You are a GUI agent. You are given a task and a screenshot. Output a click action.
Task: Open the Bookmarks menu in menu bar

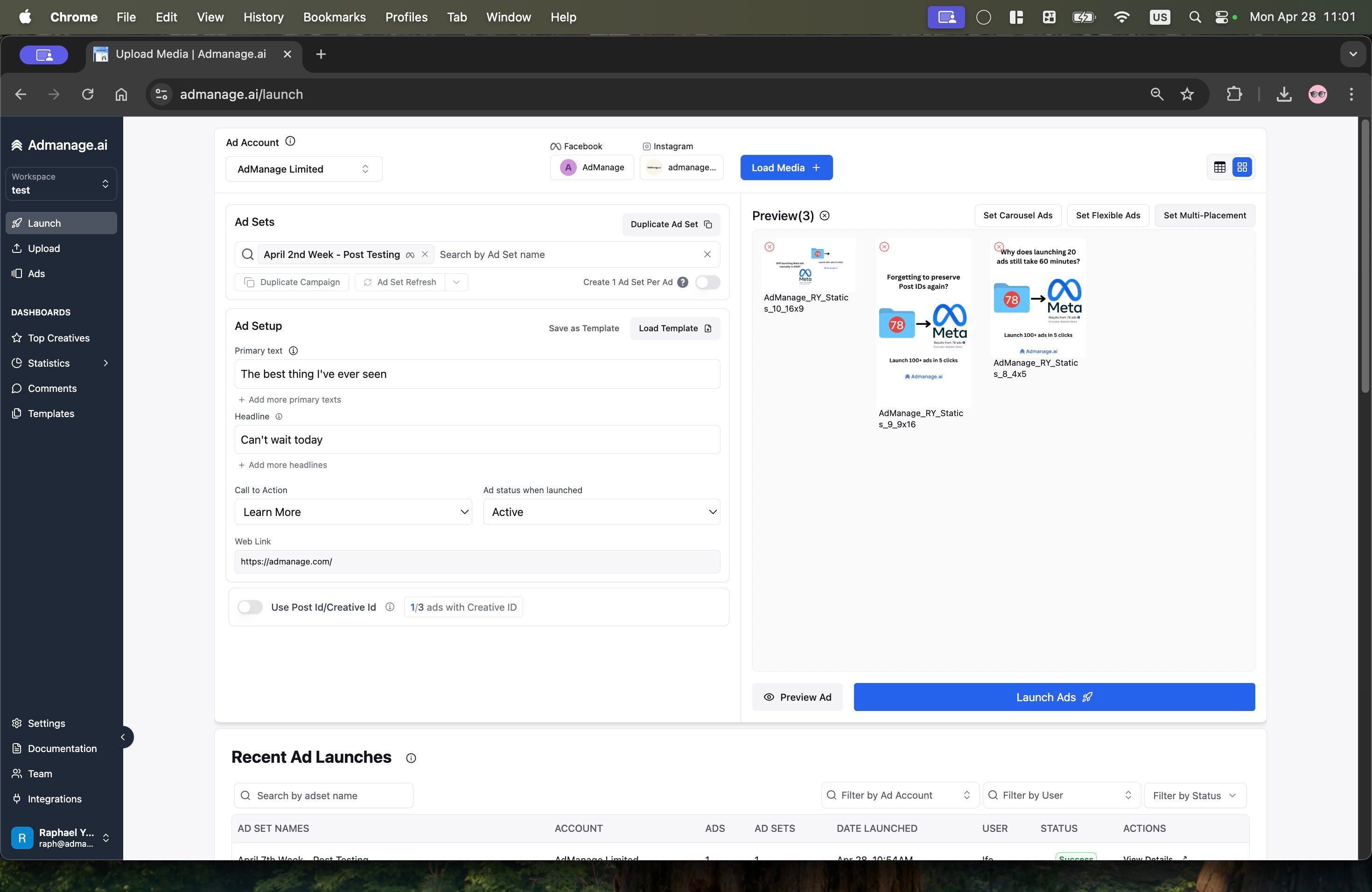click(334, 17)
